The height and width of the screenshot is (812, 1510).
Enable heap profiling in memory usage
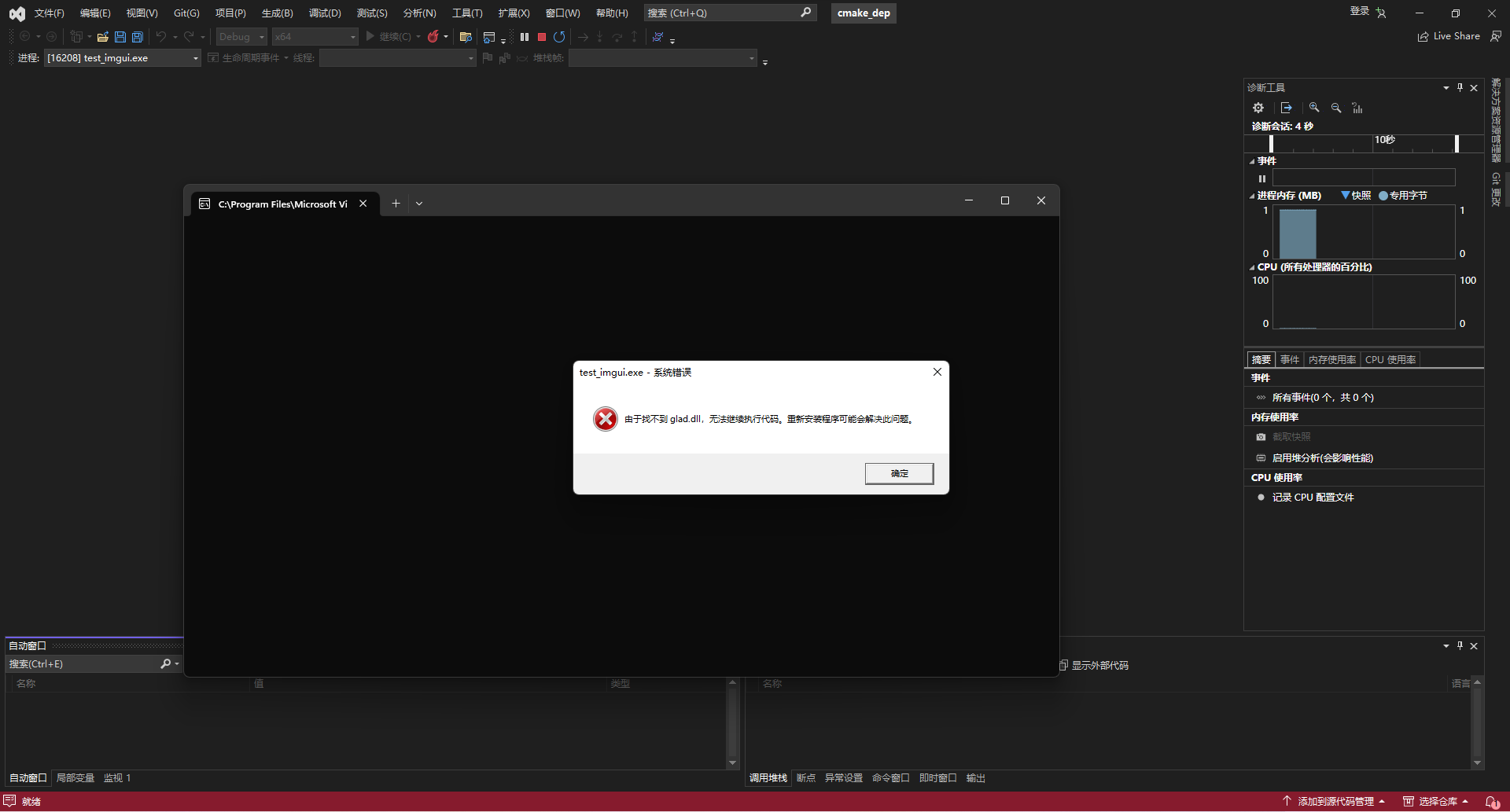(x=1321, y=458)
